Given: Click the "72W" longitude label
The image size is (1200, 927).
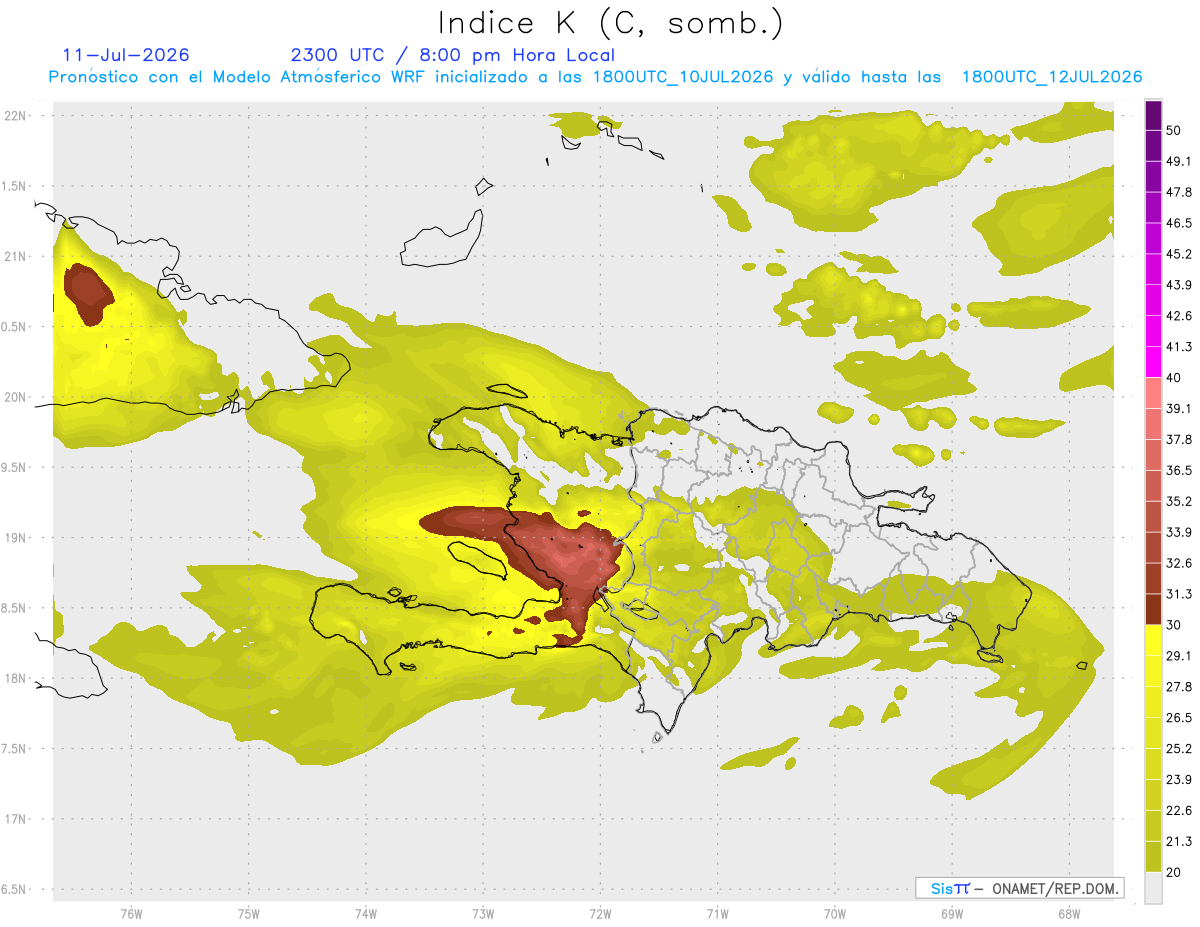Looking at the screenshot, I should [x=600, y=913].
